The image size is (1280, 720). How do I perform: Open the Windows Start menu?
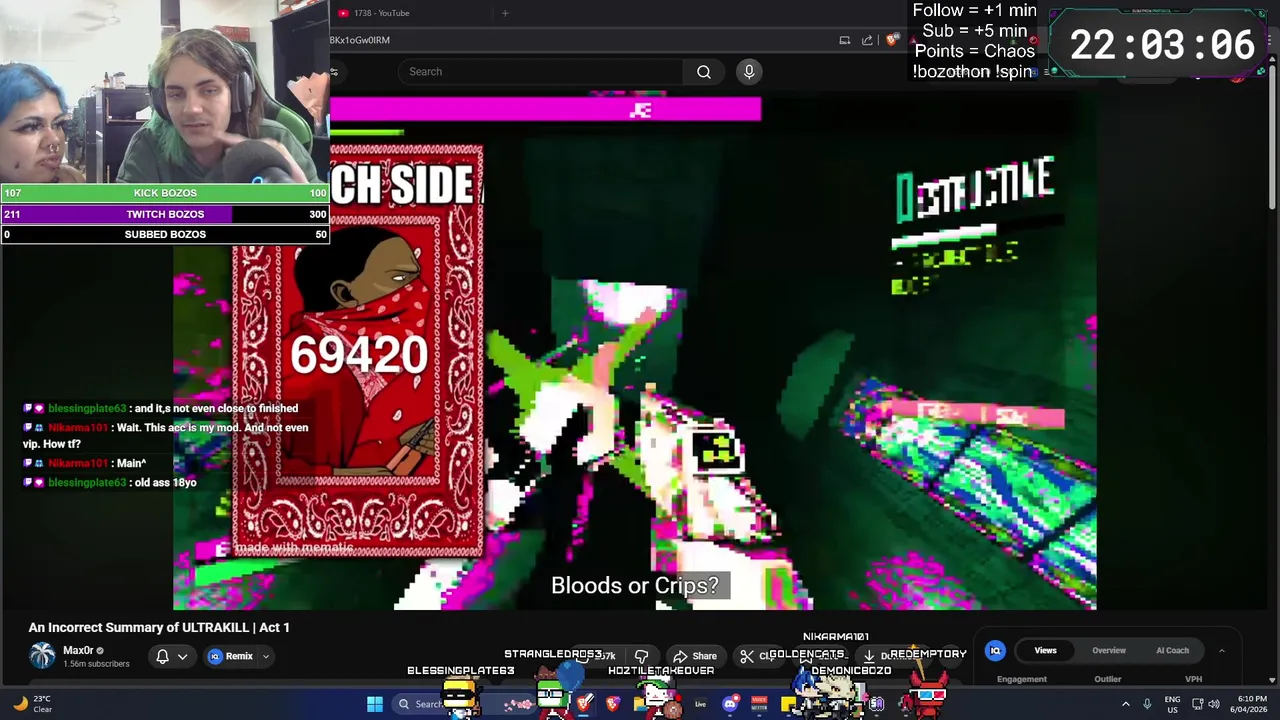[x=375, y=704]
